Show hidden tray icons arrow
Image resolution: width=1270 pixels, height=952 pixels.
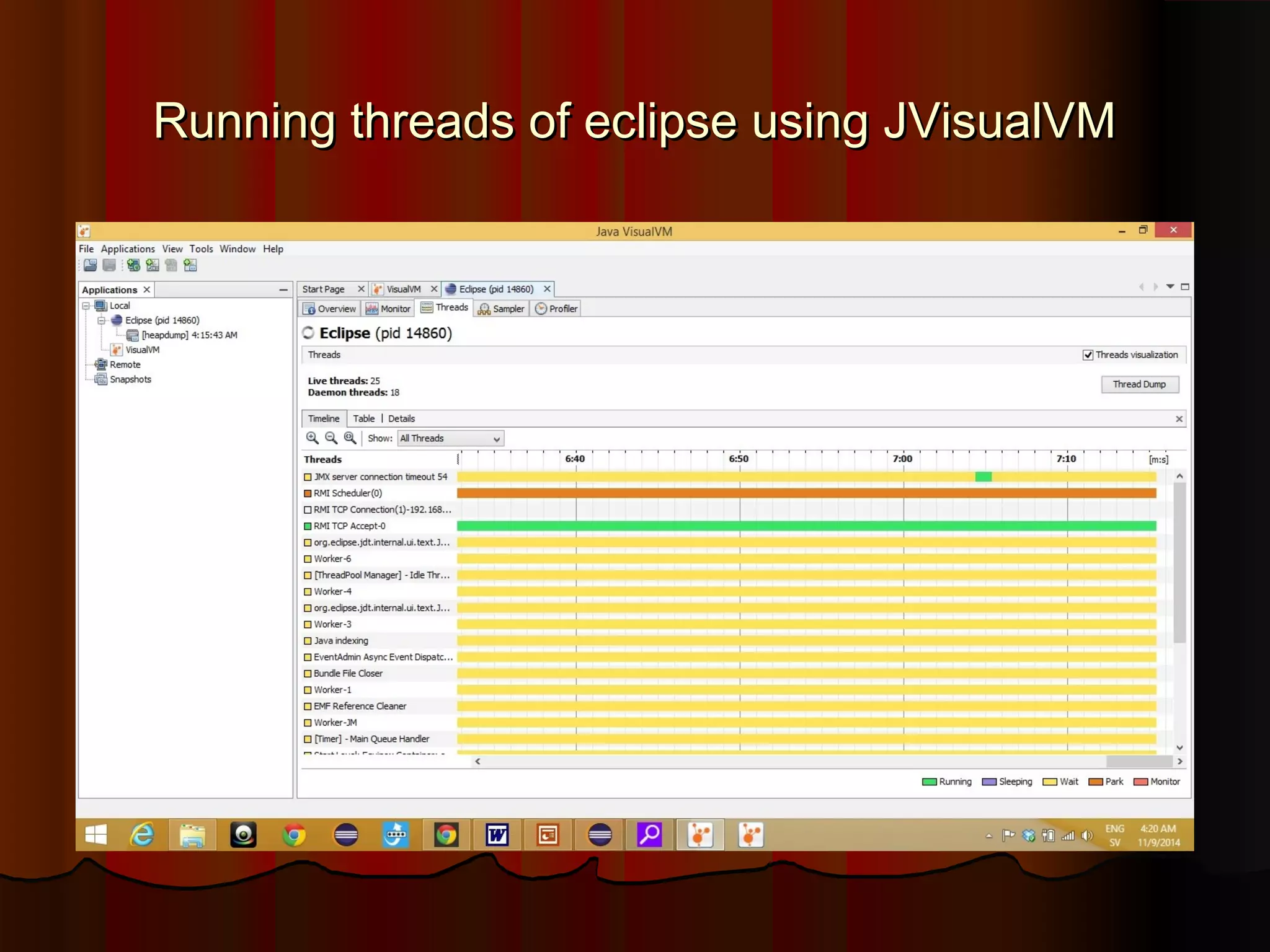989,836
